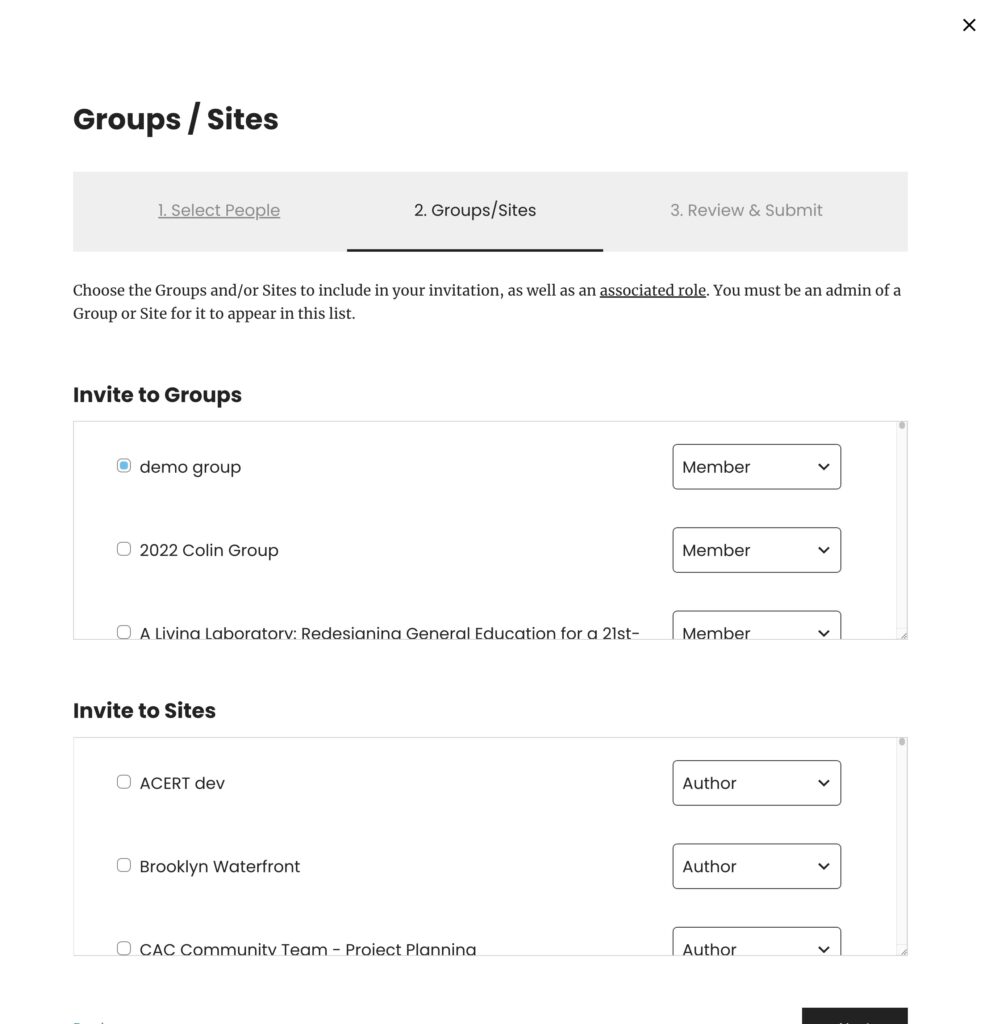Check the "2022 Colin Group" checkbox

(x=123, y=548)
